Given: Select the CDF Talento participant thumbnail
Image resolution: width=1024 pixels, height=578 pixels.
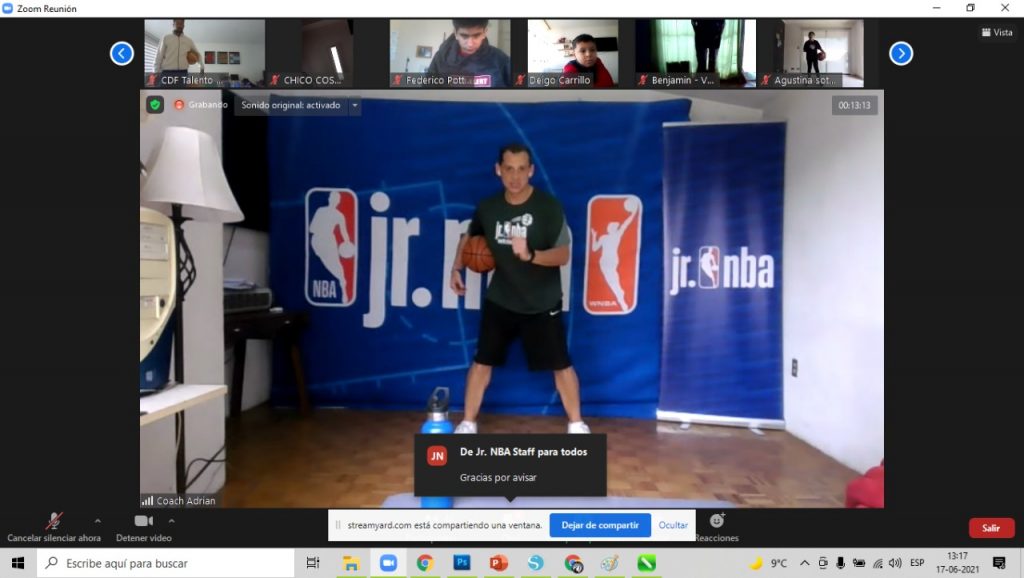Looking at the screenshot, I should click(204, 54).
